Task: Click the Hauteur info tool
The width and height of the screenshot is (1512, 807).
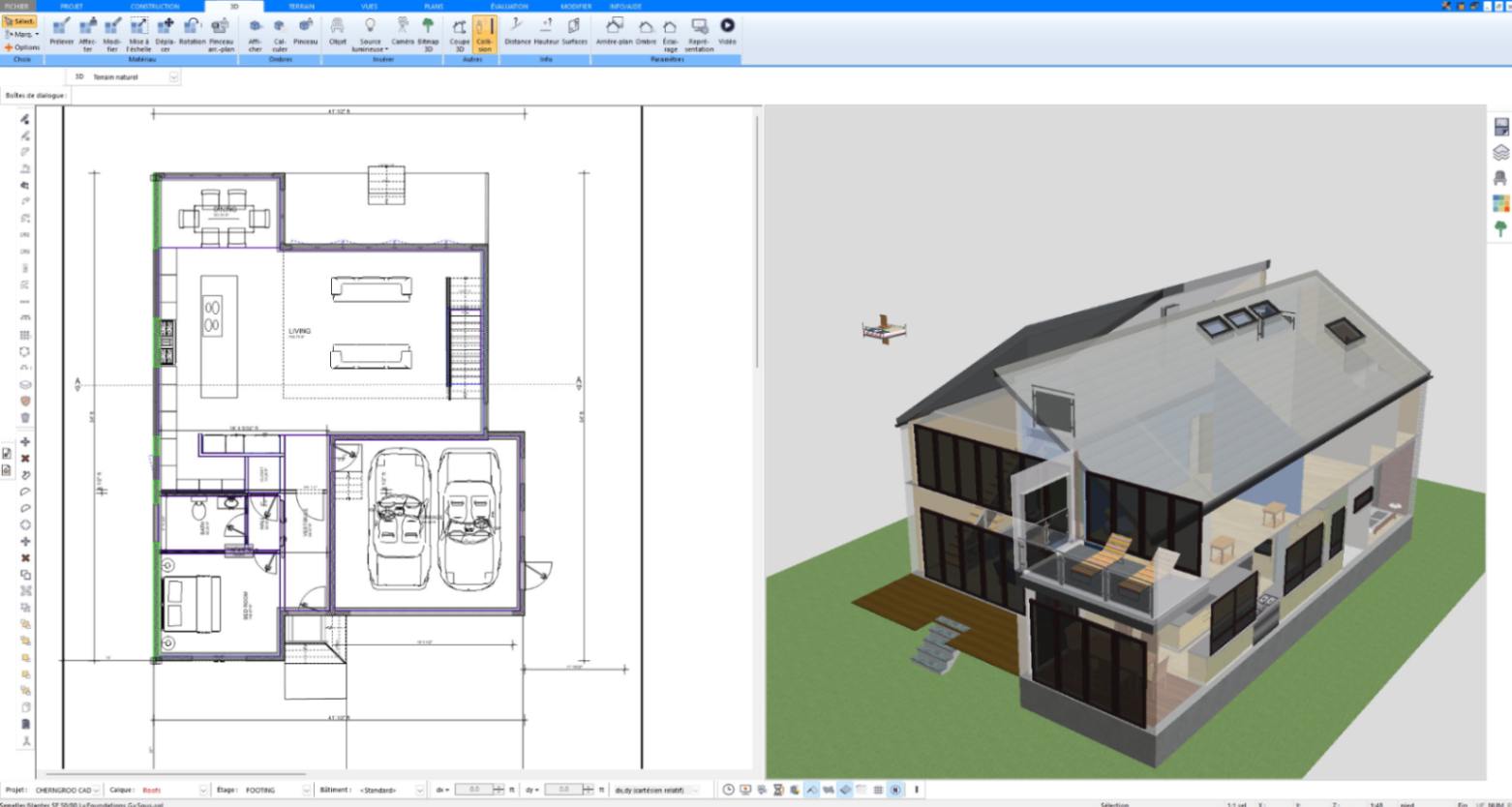Action: tap(546, 31)
